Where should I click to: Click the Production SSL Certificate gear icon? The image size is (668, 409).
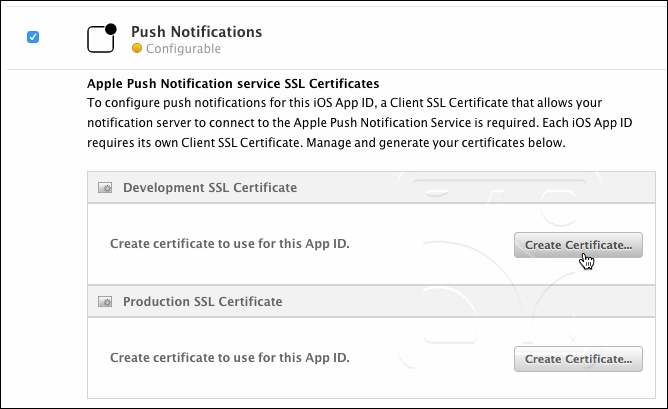(x=105, y=302)
